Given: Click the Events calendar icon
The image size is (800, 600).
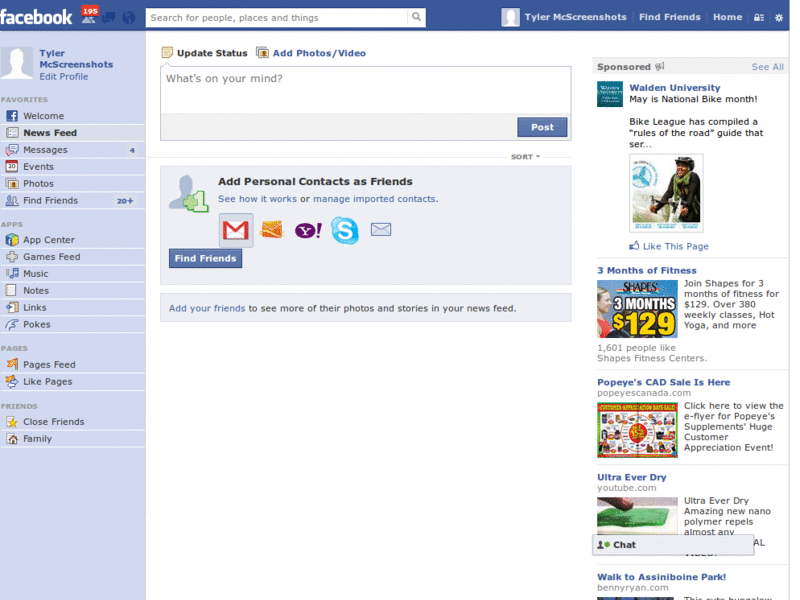Looking at the screenshot, I should pos(12,166).
